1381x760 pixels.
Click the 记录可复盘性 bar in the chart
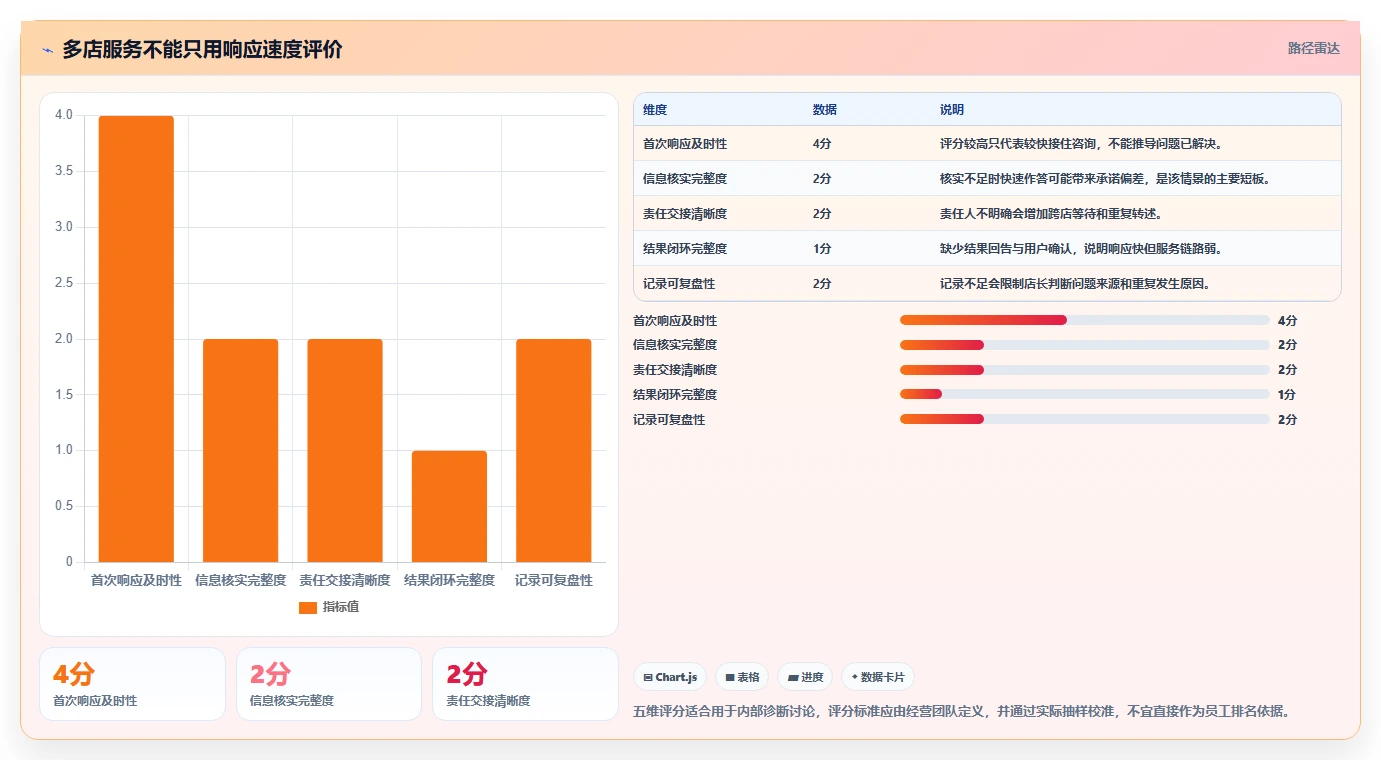tap(554, 450)
